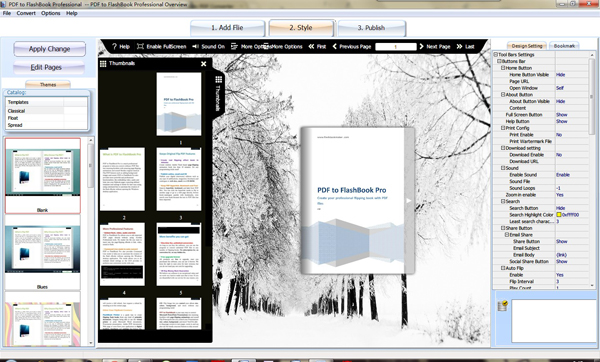600x362 pixels.
Task: Click the Thumbnails grid side tab icon
Action: pyautogui.click(x=218, y=79)
